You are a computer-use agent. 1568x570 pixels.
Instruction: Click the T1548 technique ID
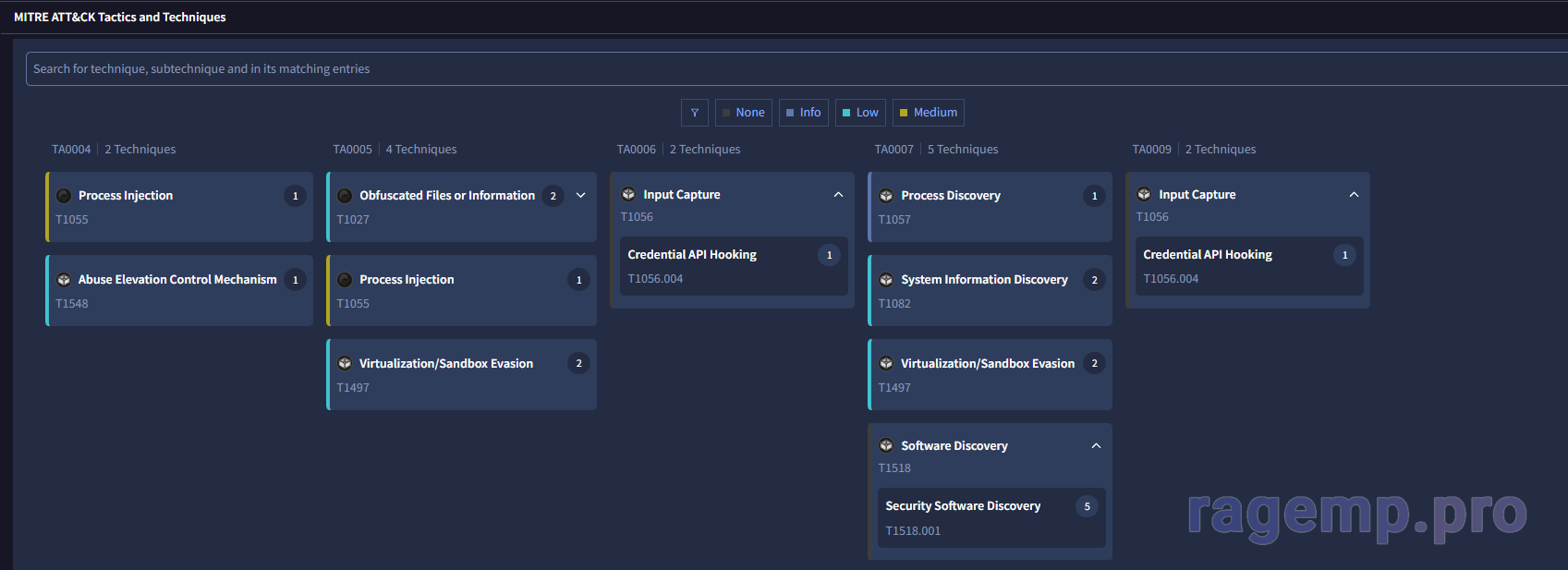click(72, 304)
